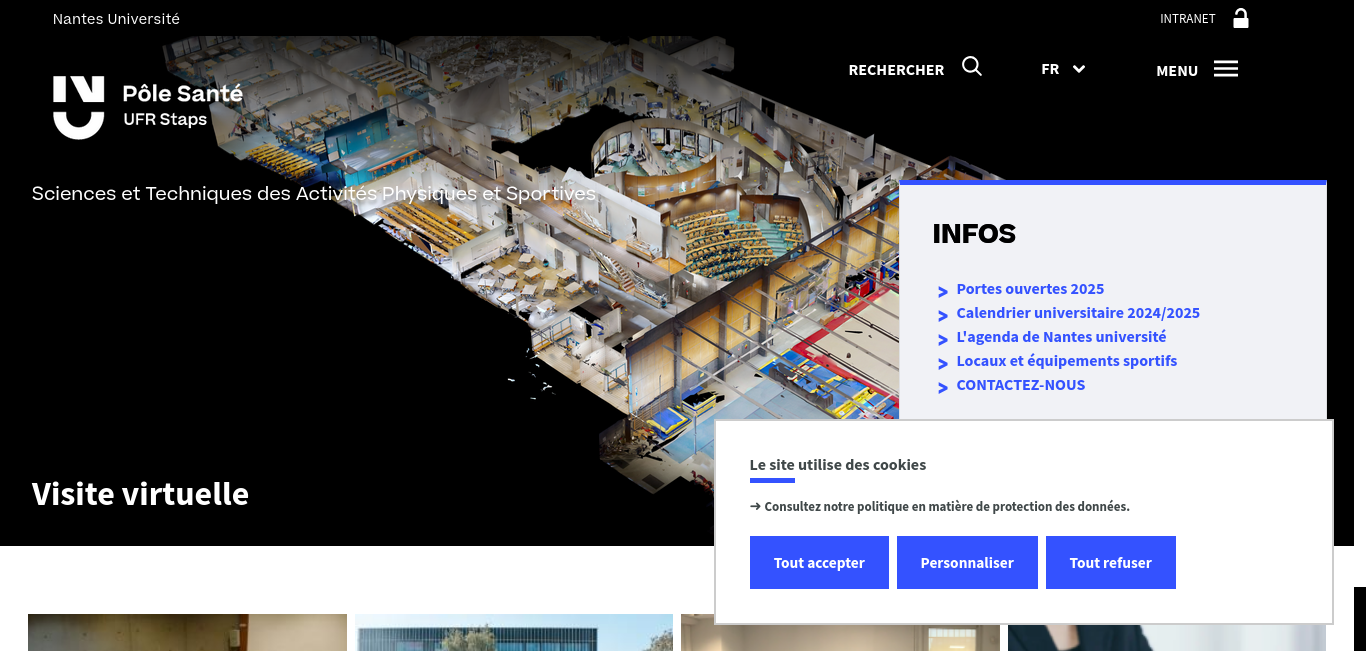The width and height of the screenshot is (1366, 651).
Task: Click the Nantes Université top link
Action: tap(116, 19)
